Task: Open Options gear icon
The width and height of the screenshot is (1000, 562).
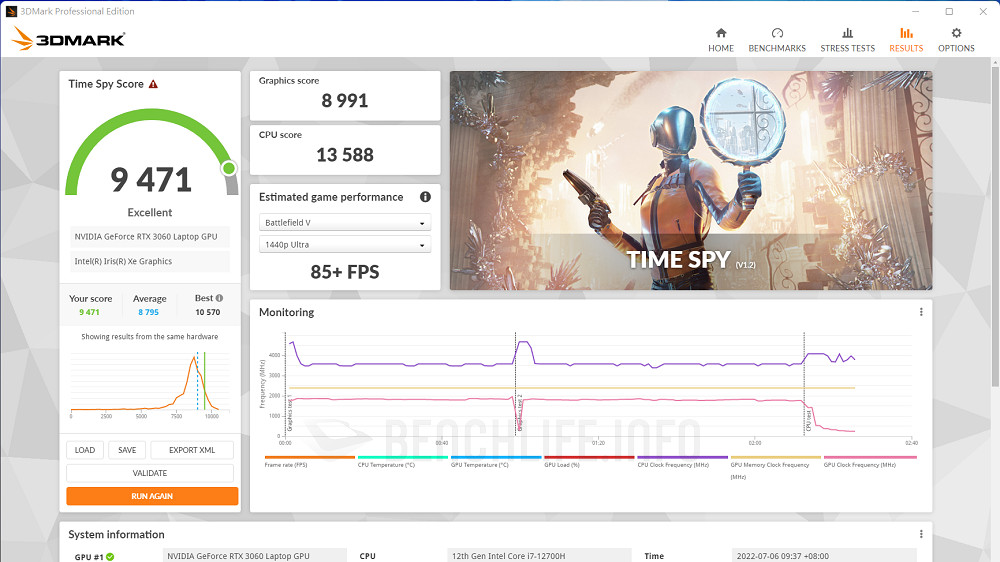Action: (x=956, y=33)
